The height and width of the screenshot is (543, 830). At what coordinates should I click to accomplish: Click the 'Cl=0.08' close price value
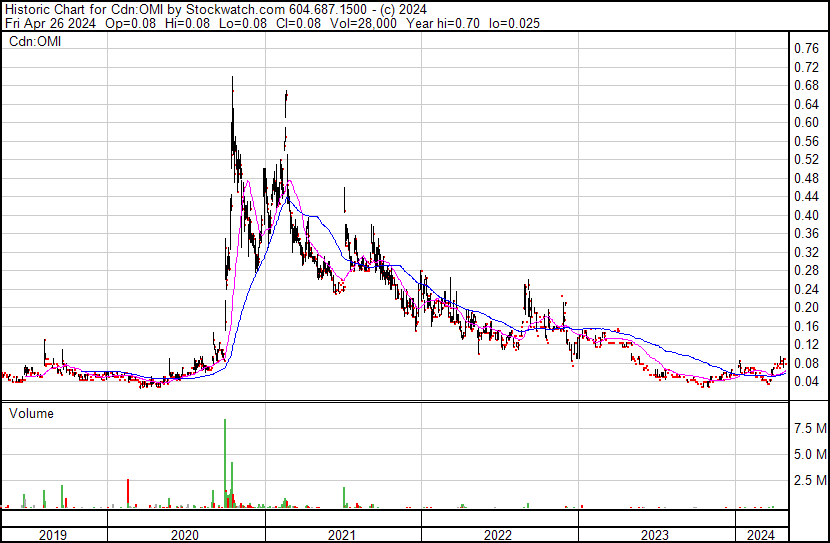click(x=300, y=23)
